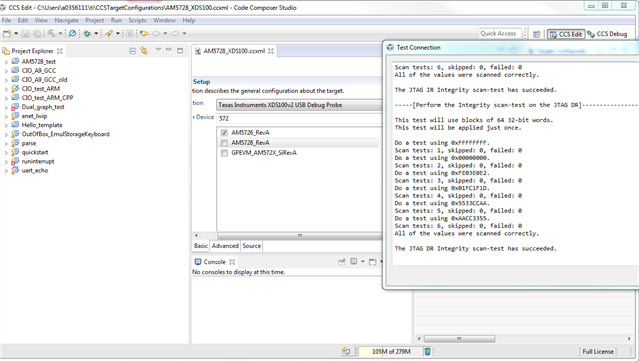
Task: Open the Scripts menu
Action: pos(137,20)
